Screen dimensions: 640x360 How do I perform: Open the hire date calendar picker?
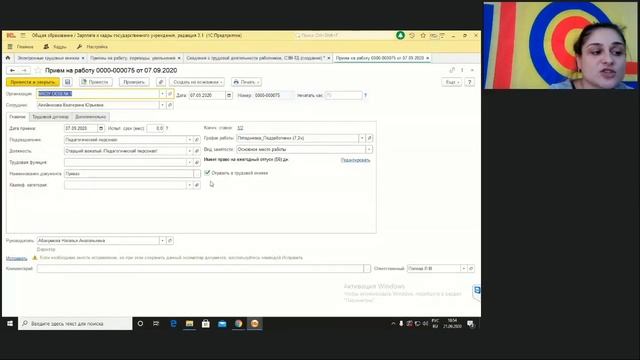point(101,128)
